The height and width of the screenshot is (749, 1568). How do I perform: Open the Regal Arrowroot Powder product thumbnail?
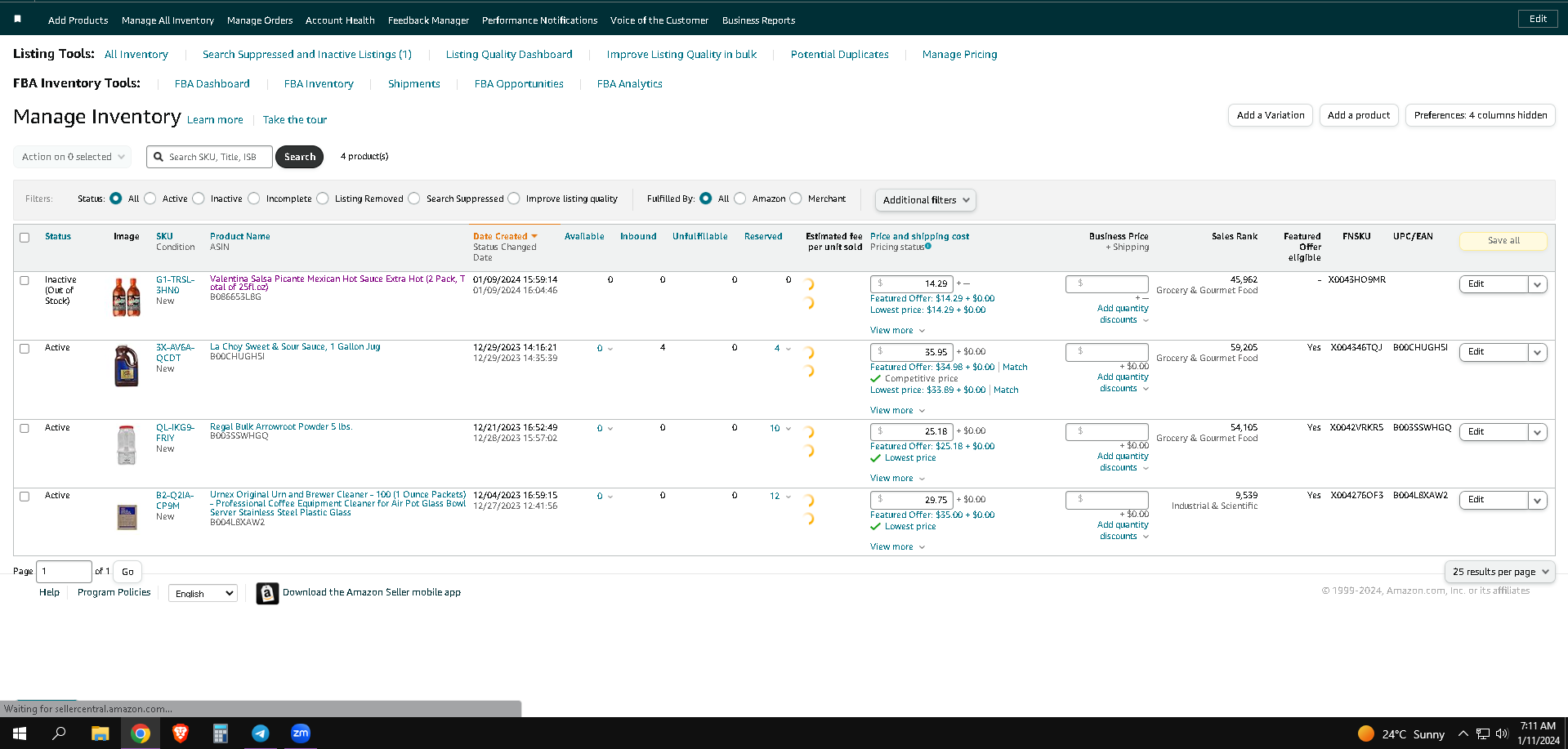point(127,445)
